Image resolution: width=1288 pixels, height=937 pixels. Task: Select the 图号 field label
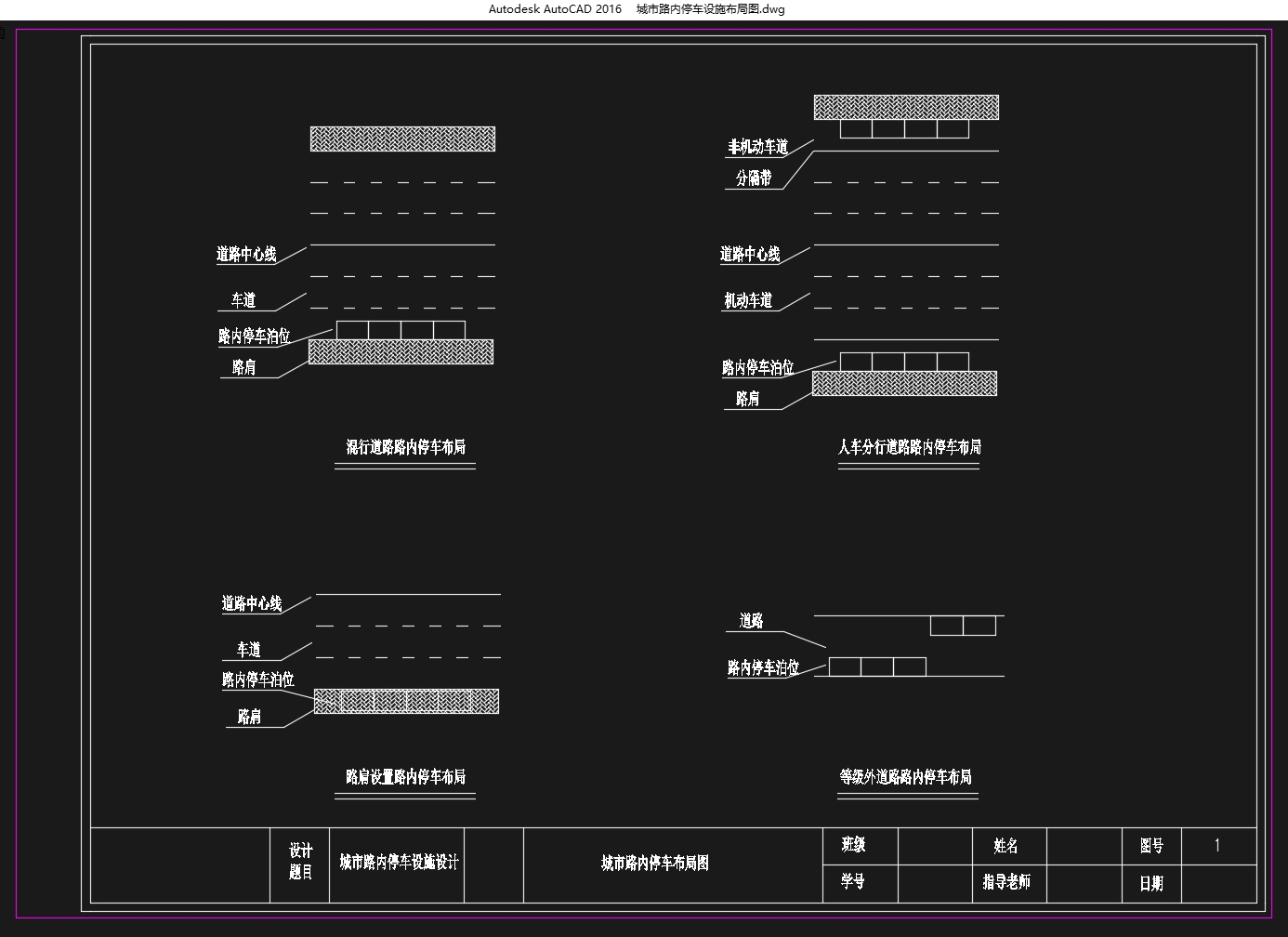1152,845
